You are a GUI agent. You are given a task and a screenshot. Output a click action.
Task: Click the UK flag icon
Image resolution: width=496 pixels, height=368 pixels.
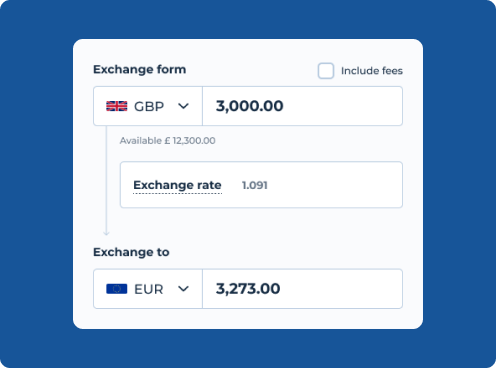tap(117, 106)
